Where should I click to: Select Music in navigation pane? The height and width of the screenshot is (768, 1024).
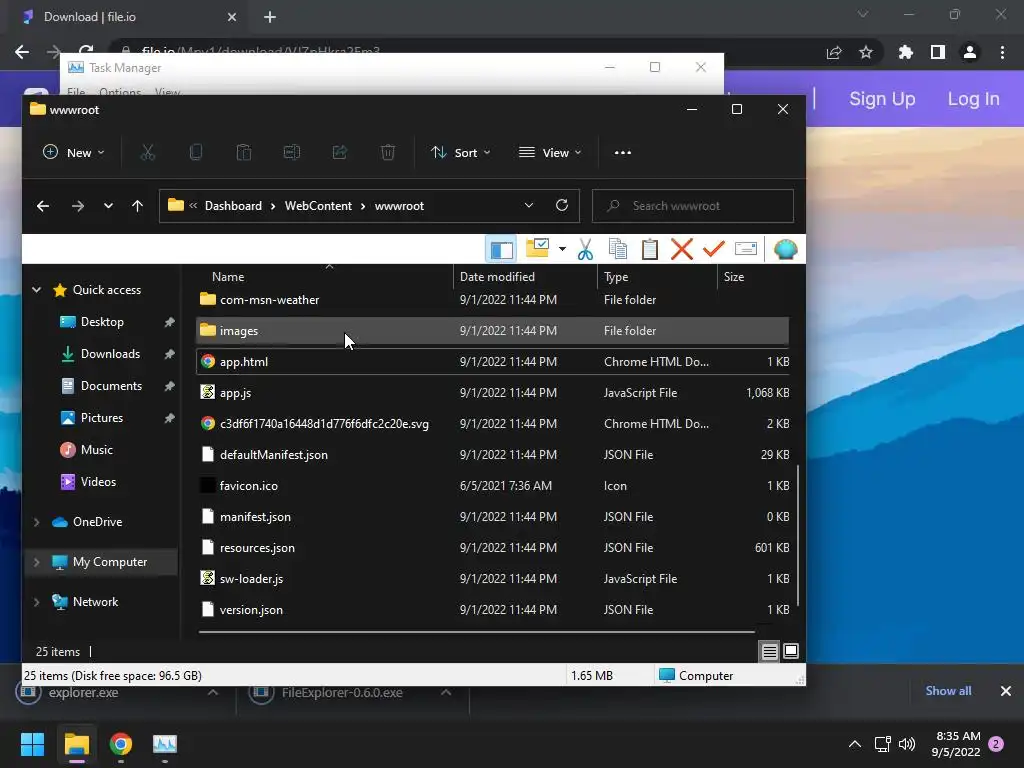point(97,449)
